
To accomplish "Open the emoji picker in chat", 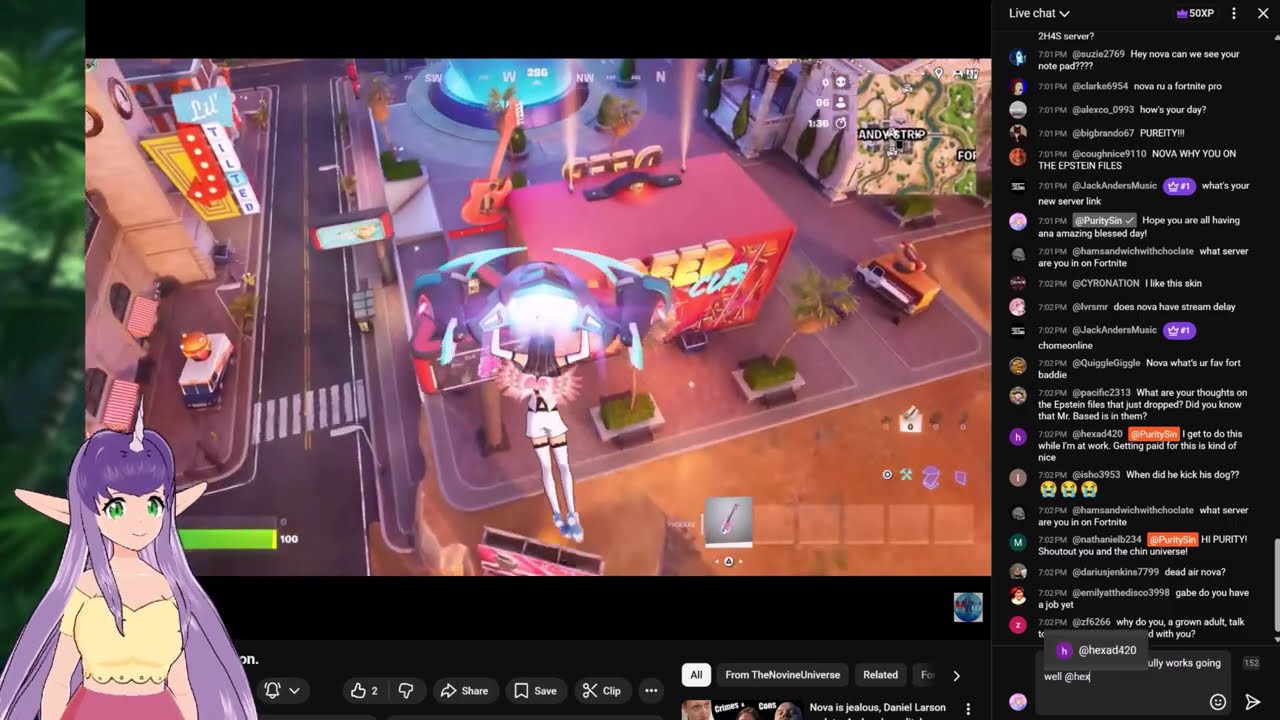I will 1218,702.
